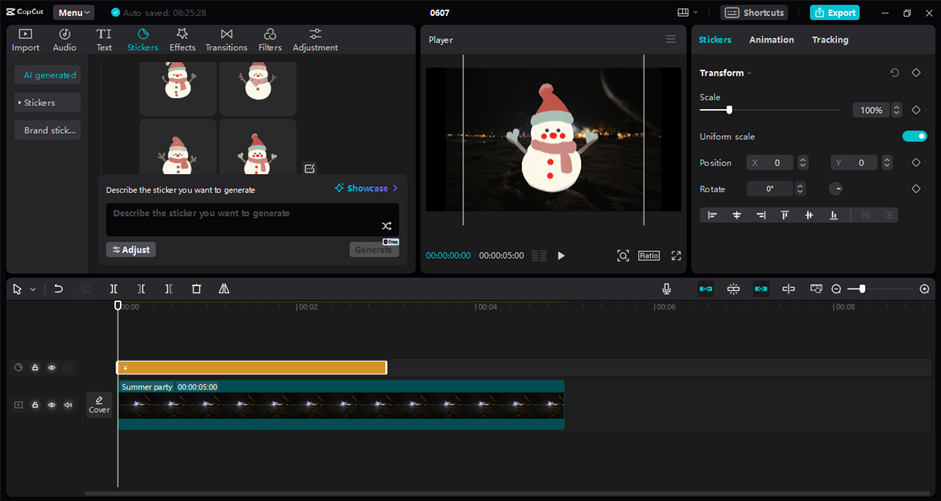Screen dimensions: 941x501
Task: Delete the selected clip
Action: [196, 289]
